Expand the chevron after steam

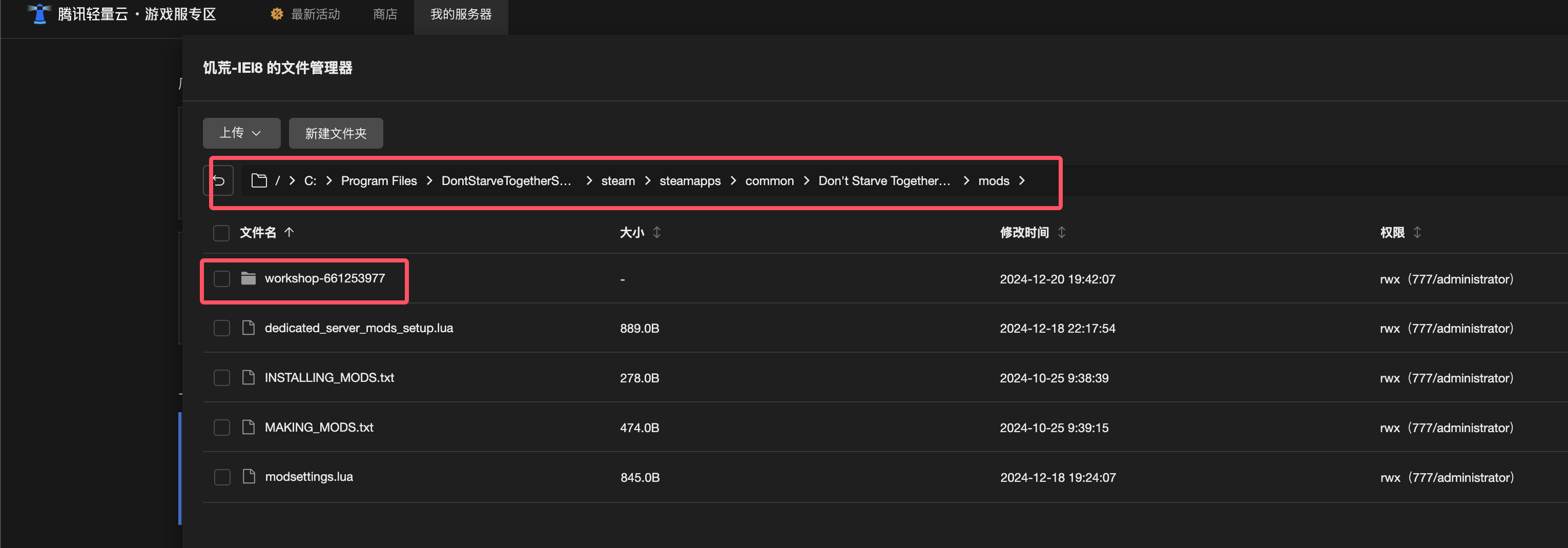pos(647,181)
